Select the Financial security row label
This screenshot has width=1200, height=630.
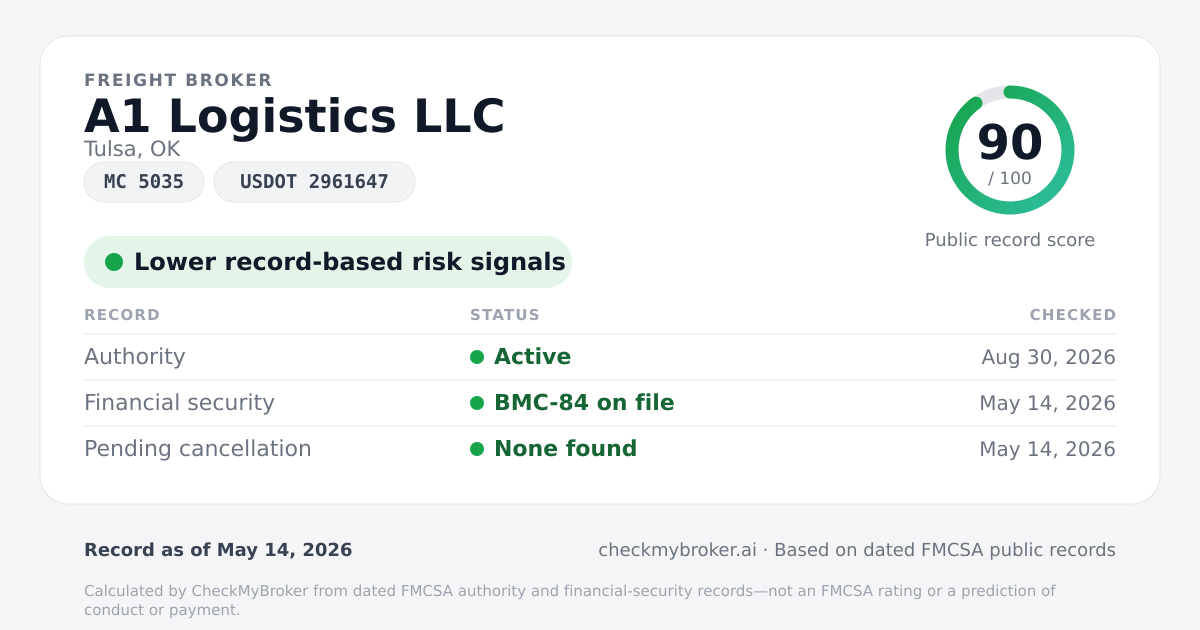(x=179, y=403)
